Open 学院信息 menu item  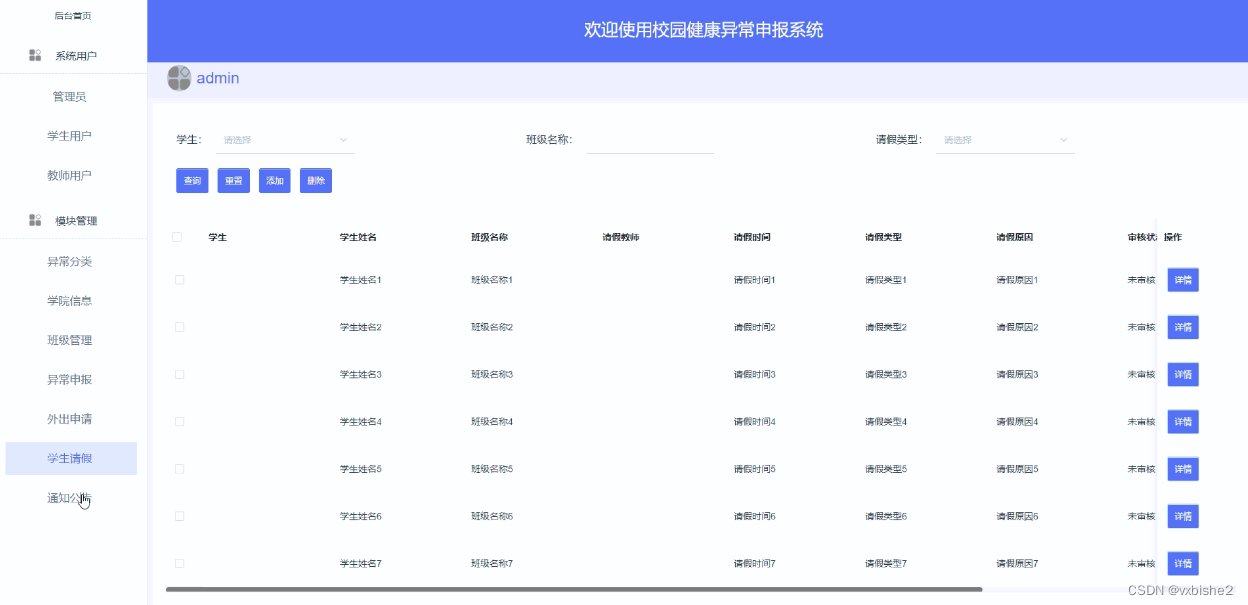[70, 301]
